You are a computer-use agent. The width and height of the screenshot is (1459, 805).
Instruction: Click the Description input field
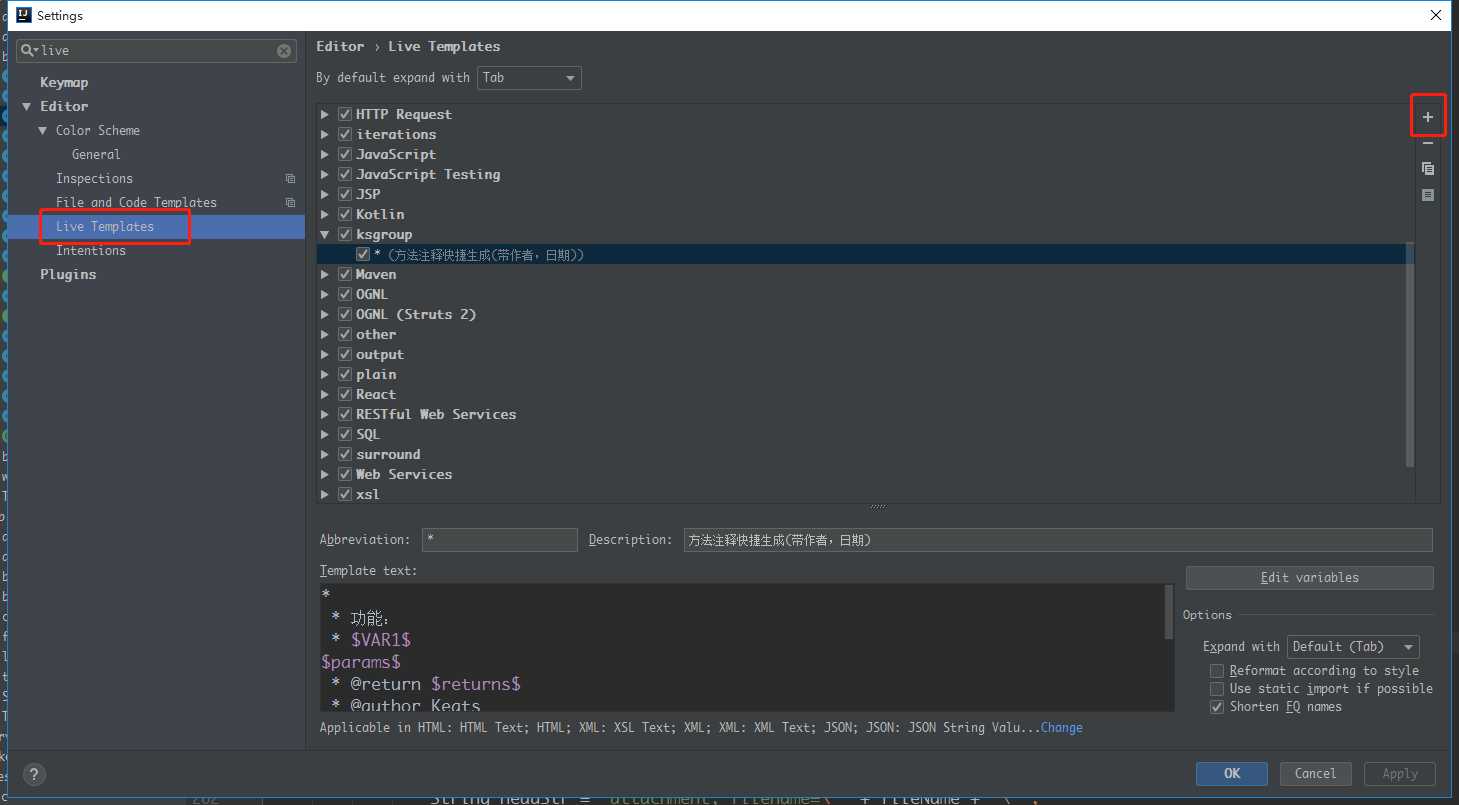click(x=1058, y=540)
